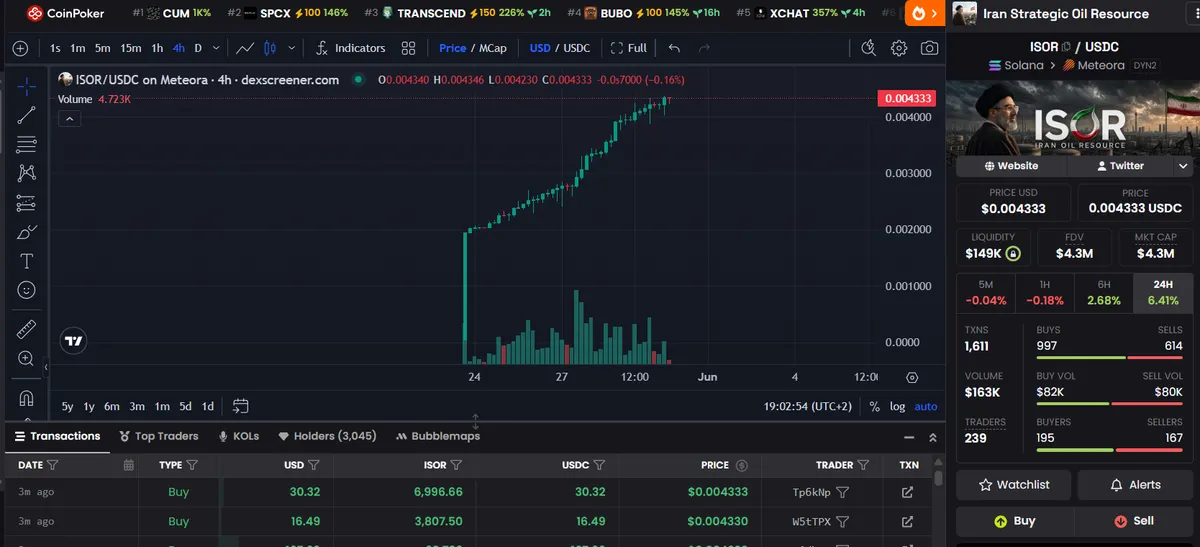Switch to the KOLs tab

pos(238,436)
